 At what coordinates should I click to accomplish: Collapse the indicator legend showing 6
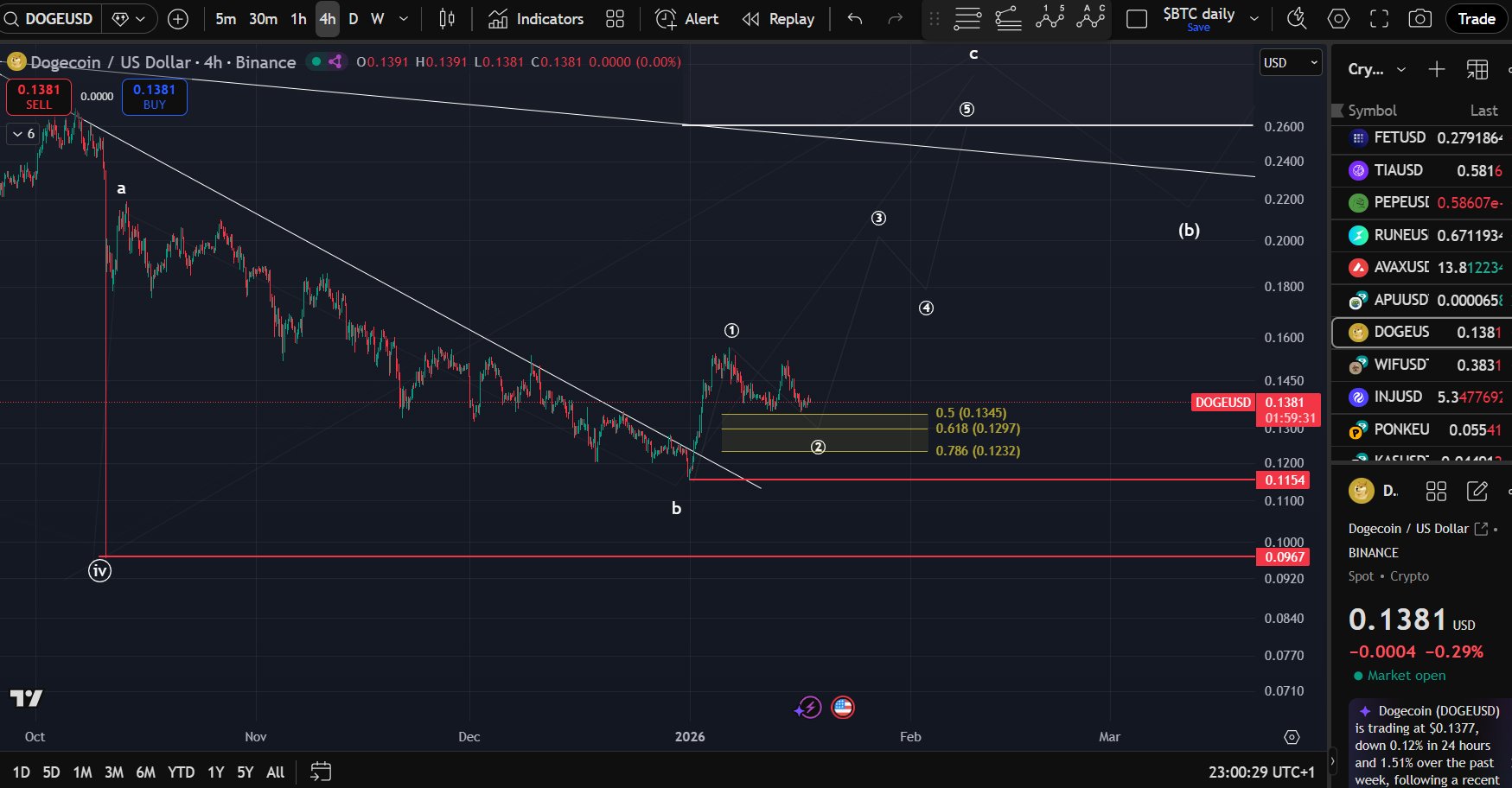22,134
